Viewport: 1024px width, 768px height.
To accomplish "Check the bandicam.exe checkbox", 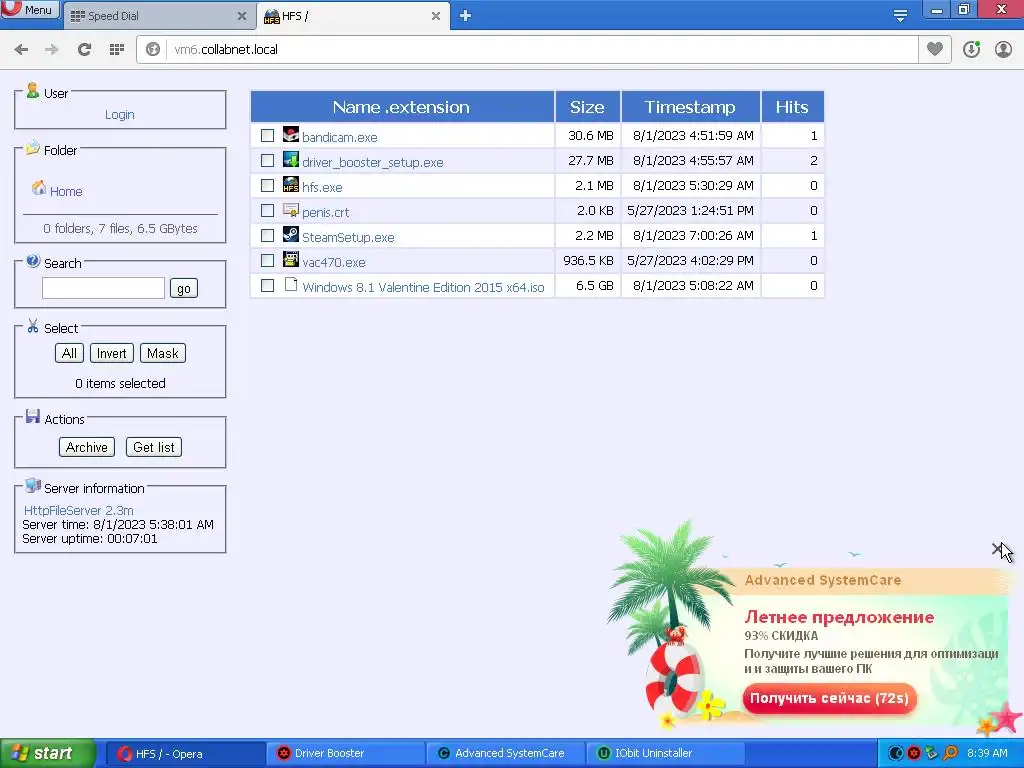I will point(267,135).
